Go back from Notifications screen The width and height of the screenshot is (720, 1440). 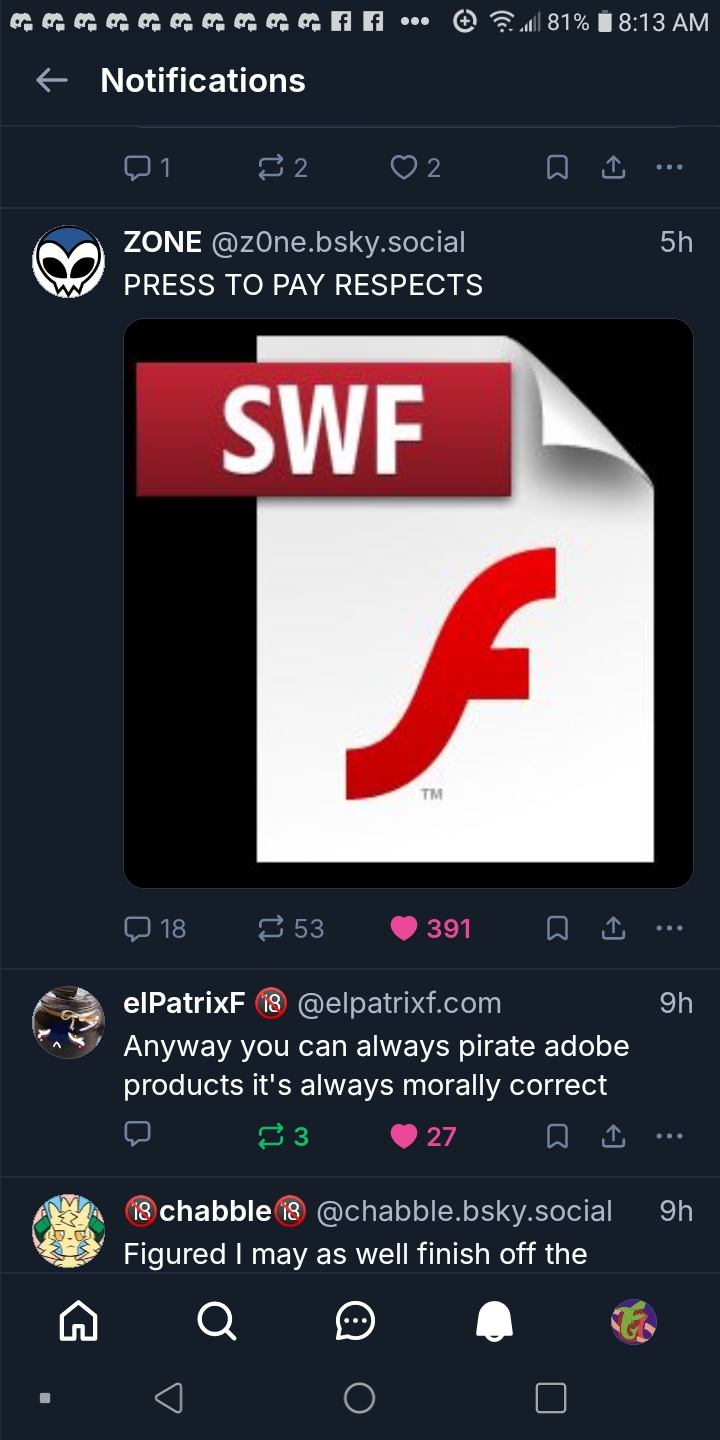pos(51,81)
